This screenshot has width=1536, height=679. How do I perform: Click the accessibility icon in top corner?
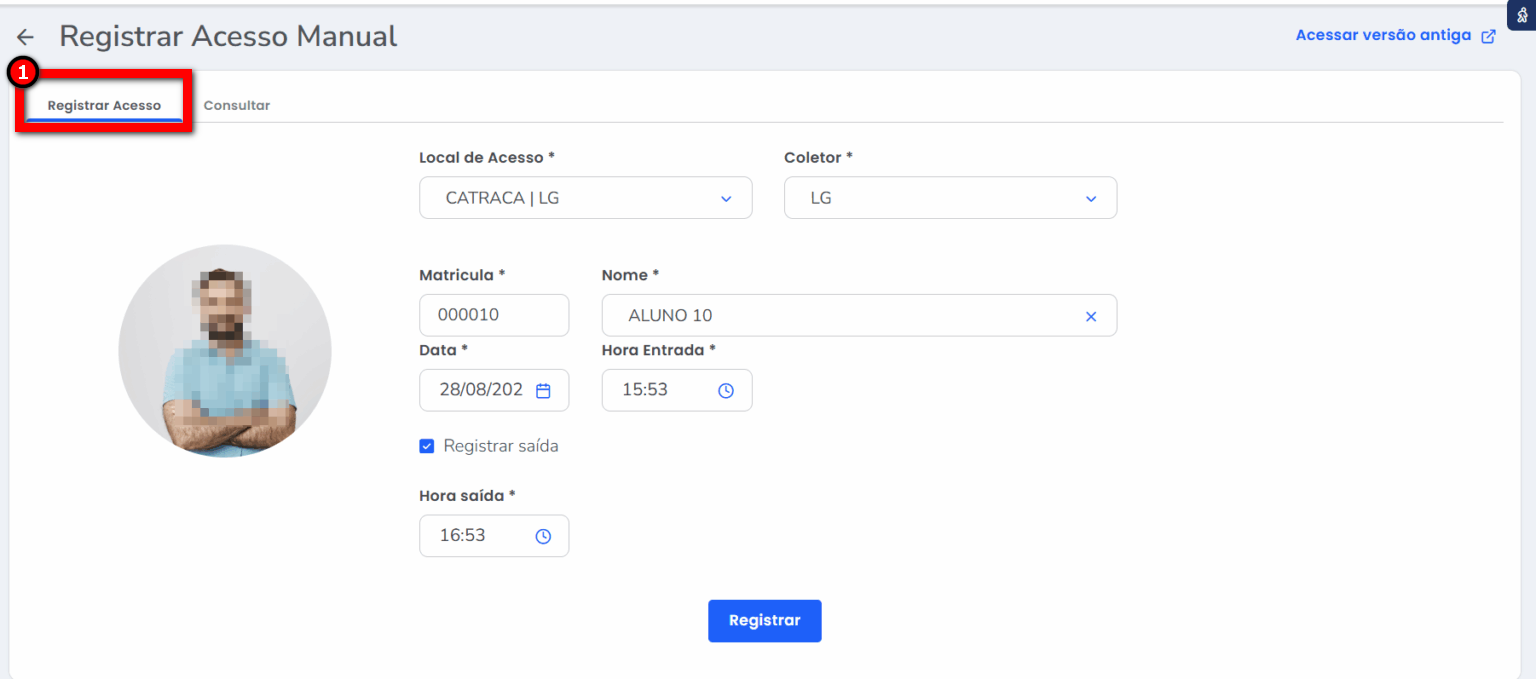[1521, 15]
